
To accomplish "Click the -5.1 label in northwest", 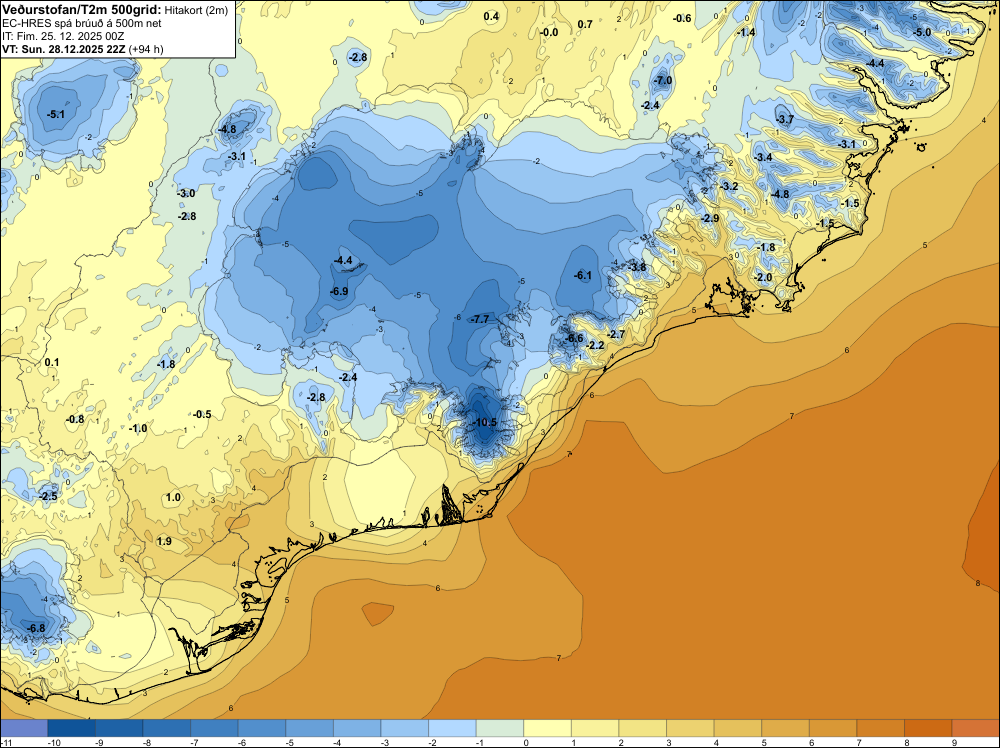I will 55,114.
